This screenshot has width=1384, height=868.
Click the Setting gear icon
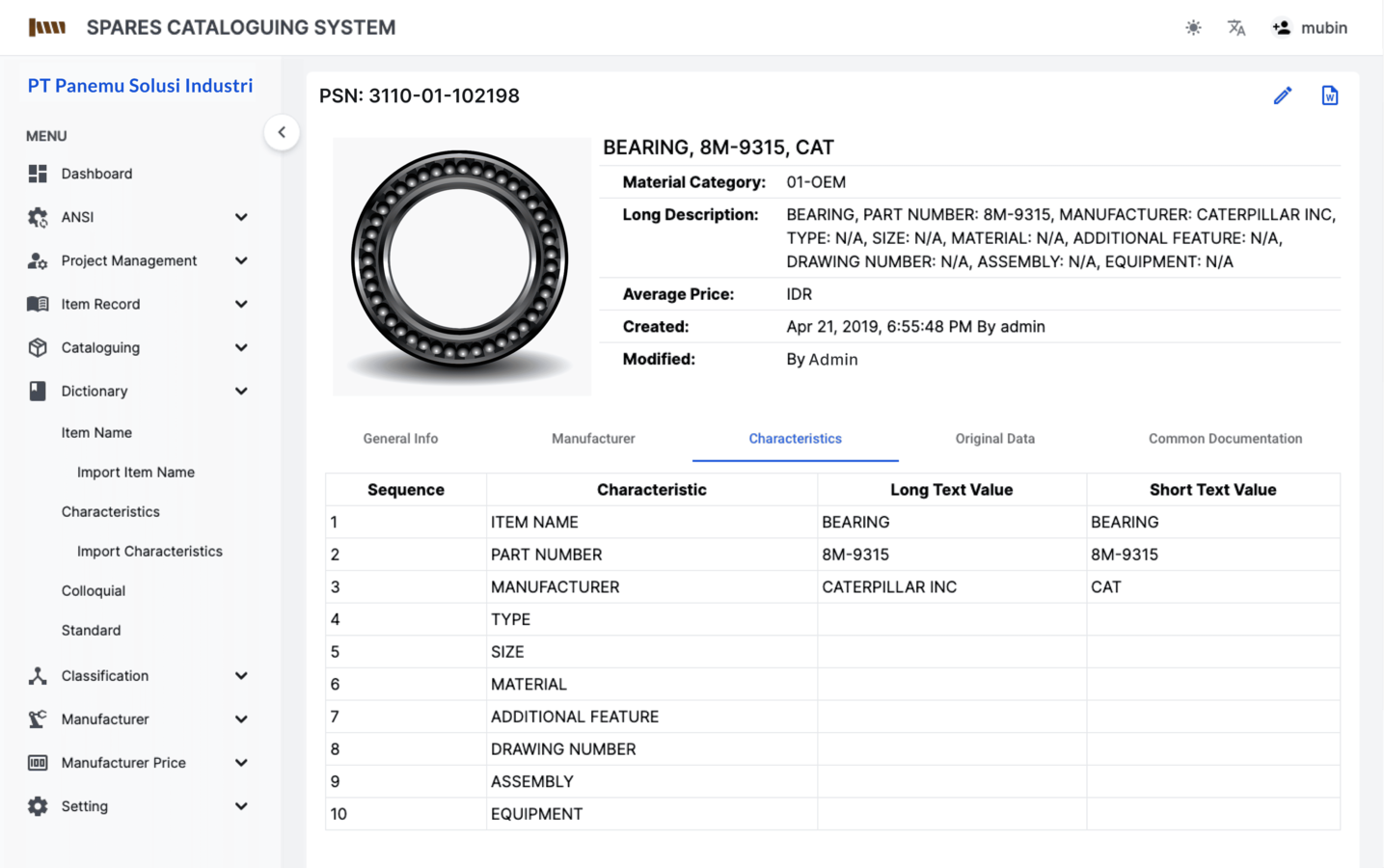(38, 806)
